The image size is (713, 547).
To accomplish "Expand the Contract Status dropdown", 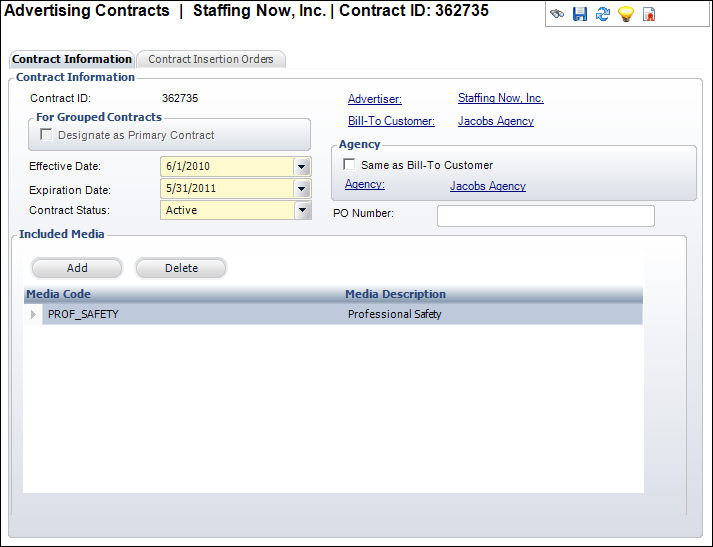I will point(302,211).
